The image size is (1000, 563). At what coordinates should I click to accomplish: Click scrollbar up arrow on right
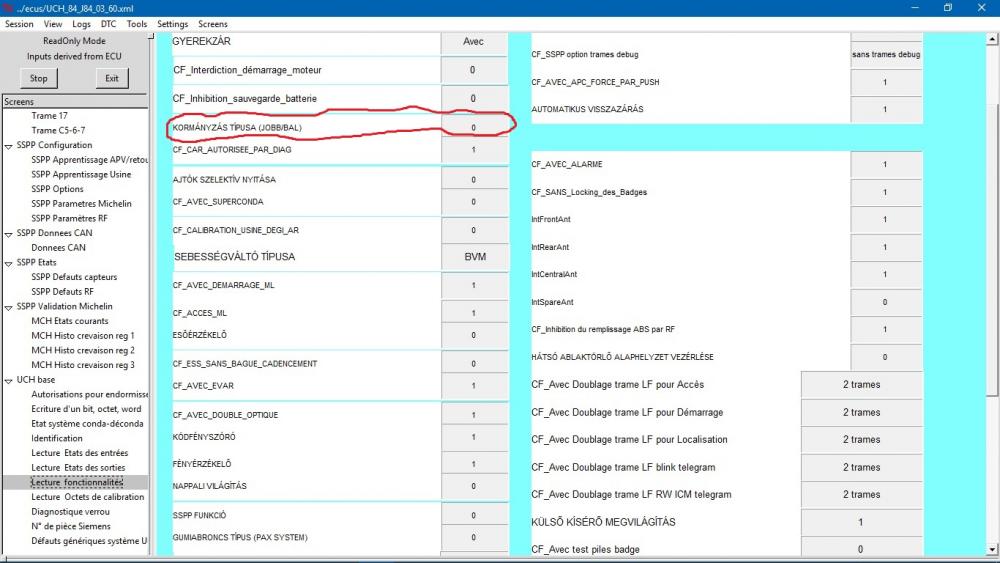point(992,40)
